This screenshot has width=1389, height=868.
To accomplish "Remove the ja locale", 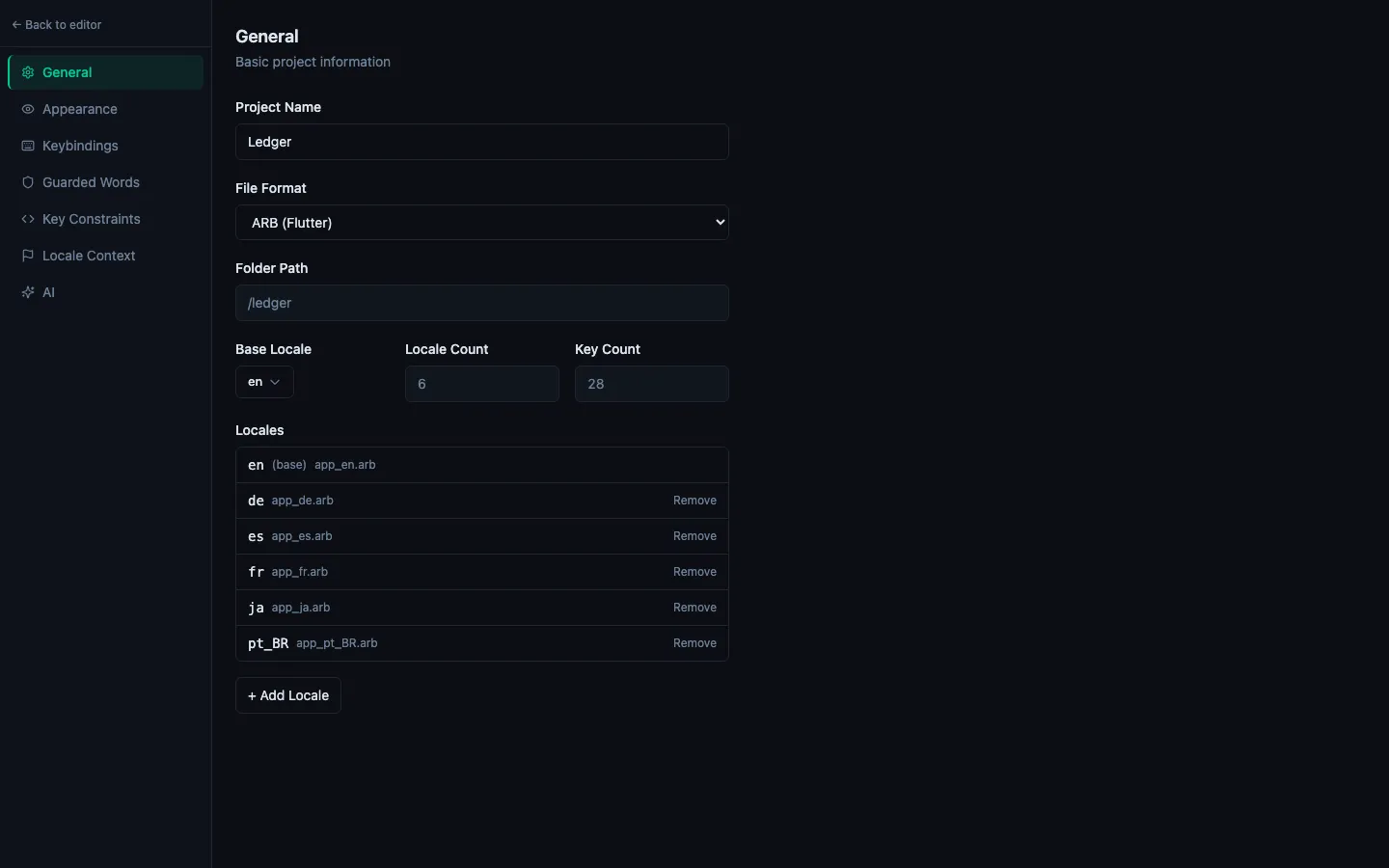I will [694, 608].
